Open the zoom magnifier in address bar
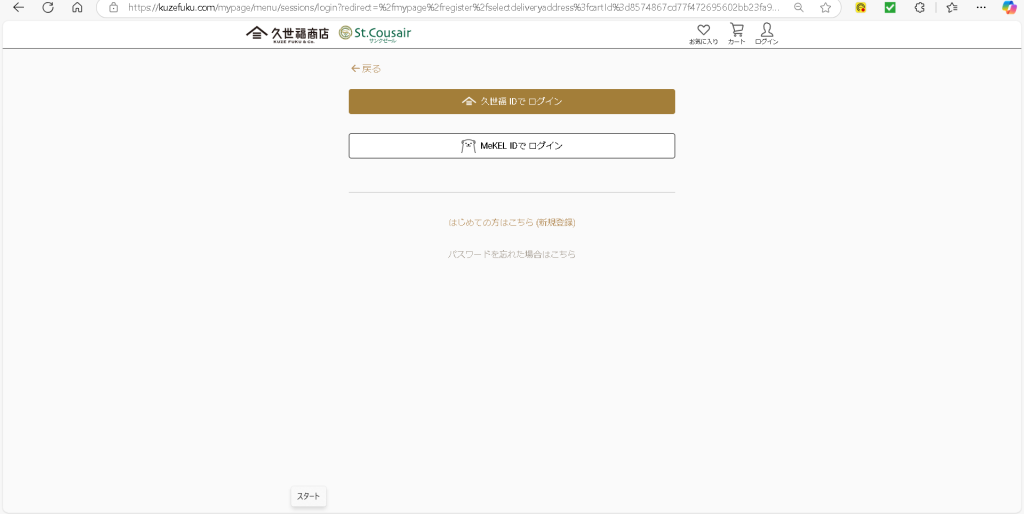The image size is (1024, 514). pyautogui.click(x=798, y=8)
